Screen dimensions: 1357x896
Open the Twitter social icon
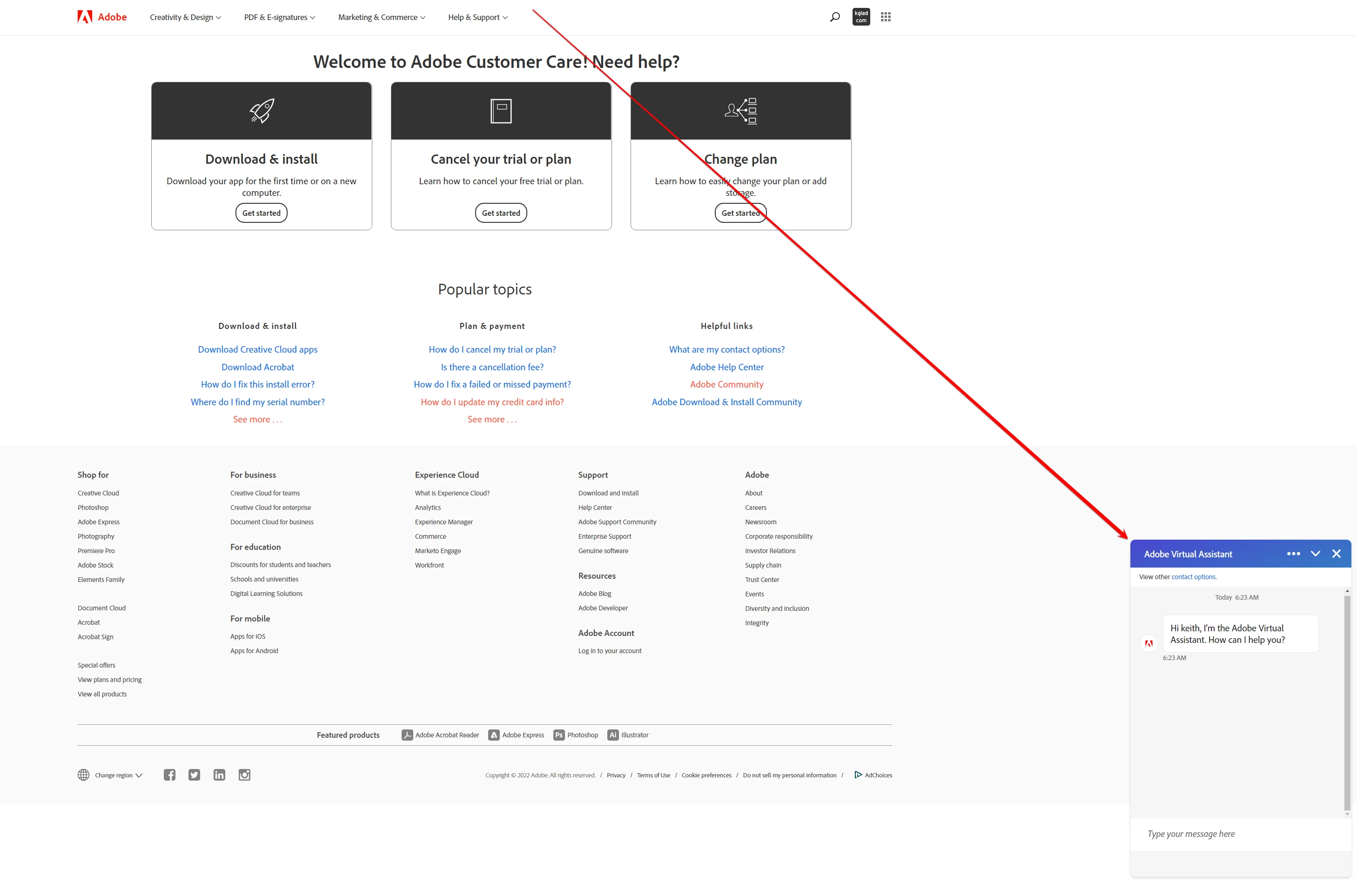click(195, 775)
